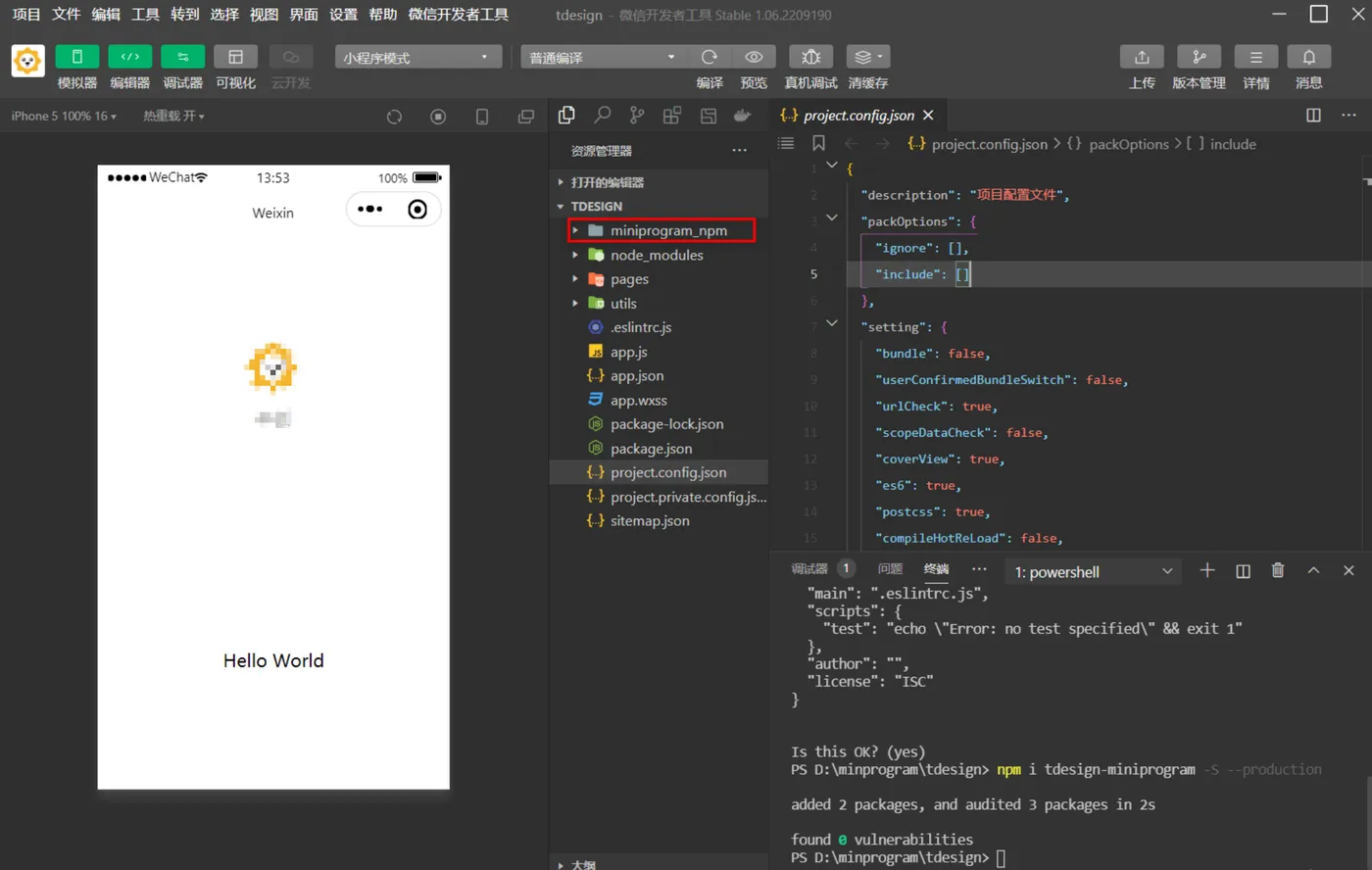Click the Compile (编译) refresh icon
The image size is (1372, 870).
[710, 58]
